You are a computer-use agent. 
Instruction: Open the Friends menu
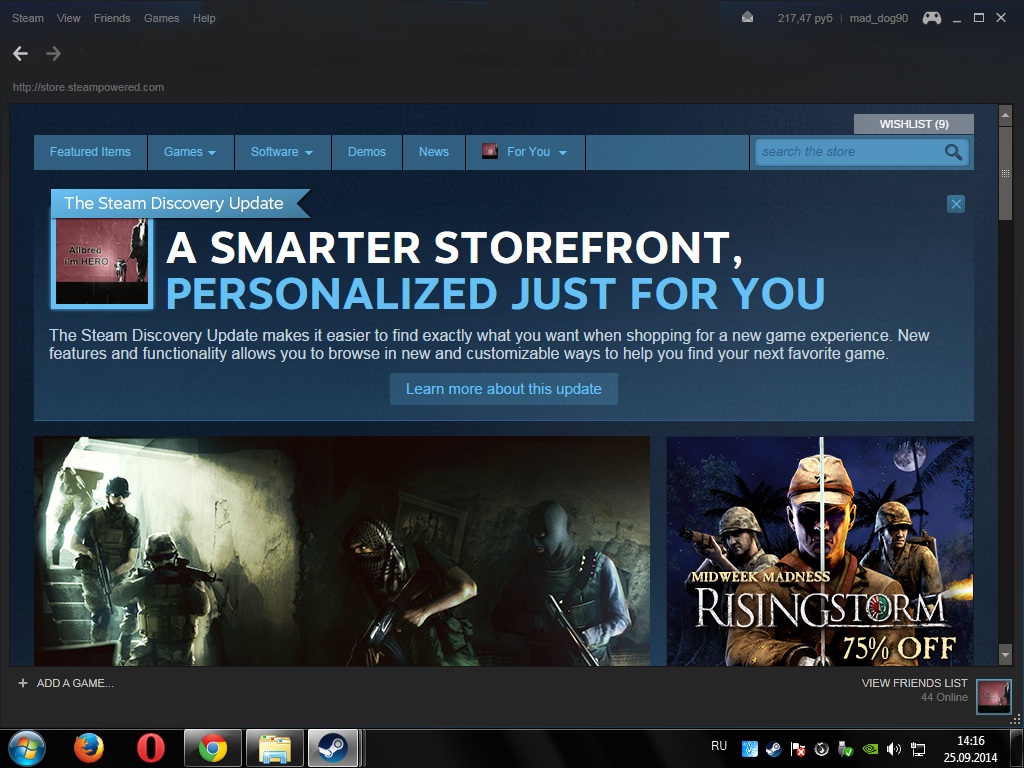point(112,18)
